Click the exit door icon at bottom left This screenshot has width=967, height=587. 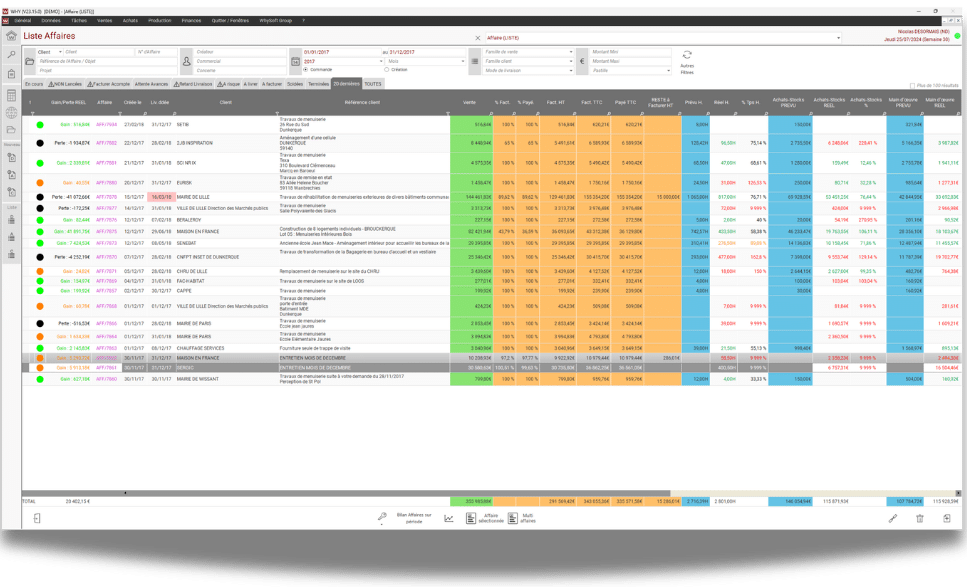click(x=37, y=519)
